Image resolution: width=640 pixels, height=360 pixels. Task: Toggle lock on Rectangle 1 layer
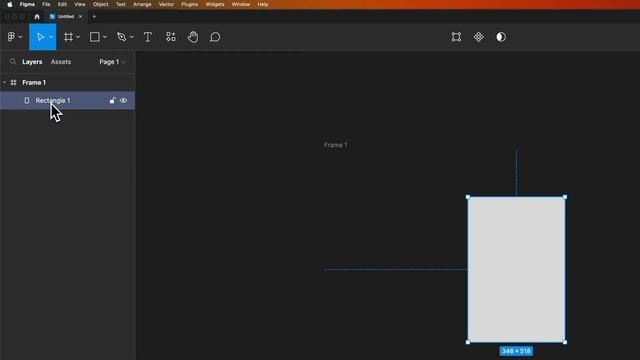click(x=112, y=100)
